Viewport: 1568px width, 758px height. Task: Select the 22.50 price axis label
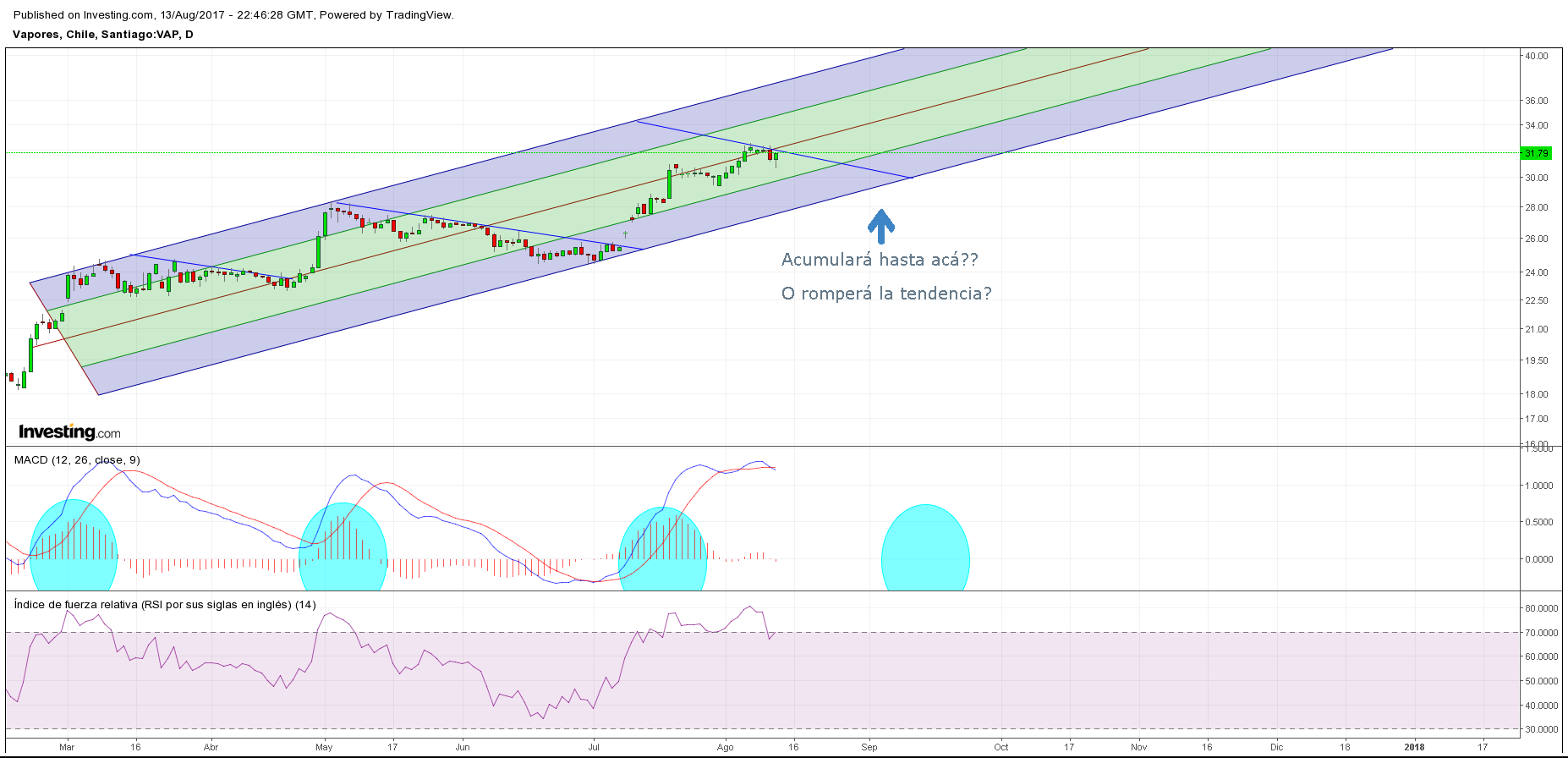tap(1537, 300)
